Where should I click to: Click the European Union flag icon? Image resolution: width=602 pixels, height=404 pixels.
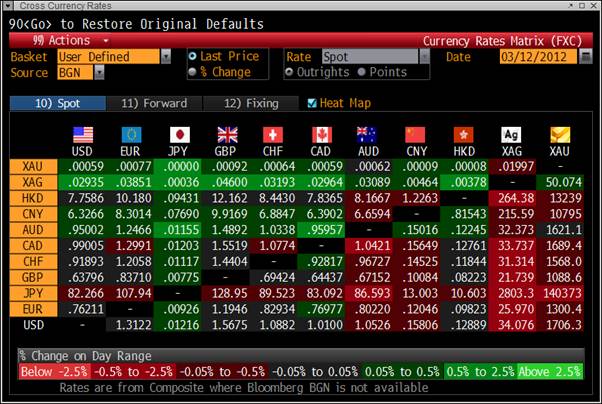(x=131, y=135)
